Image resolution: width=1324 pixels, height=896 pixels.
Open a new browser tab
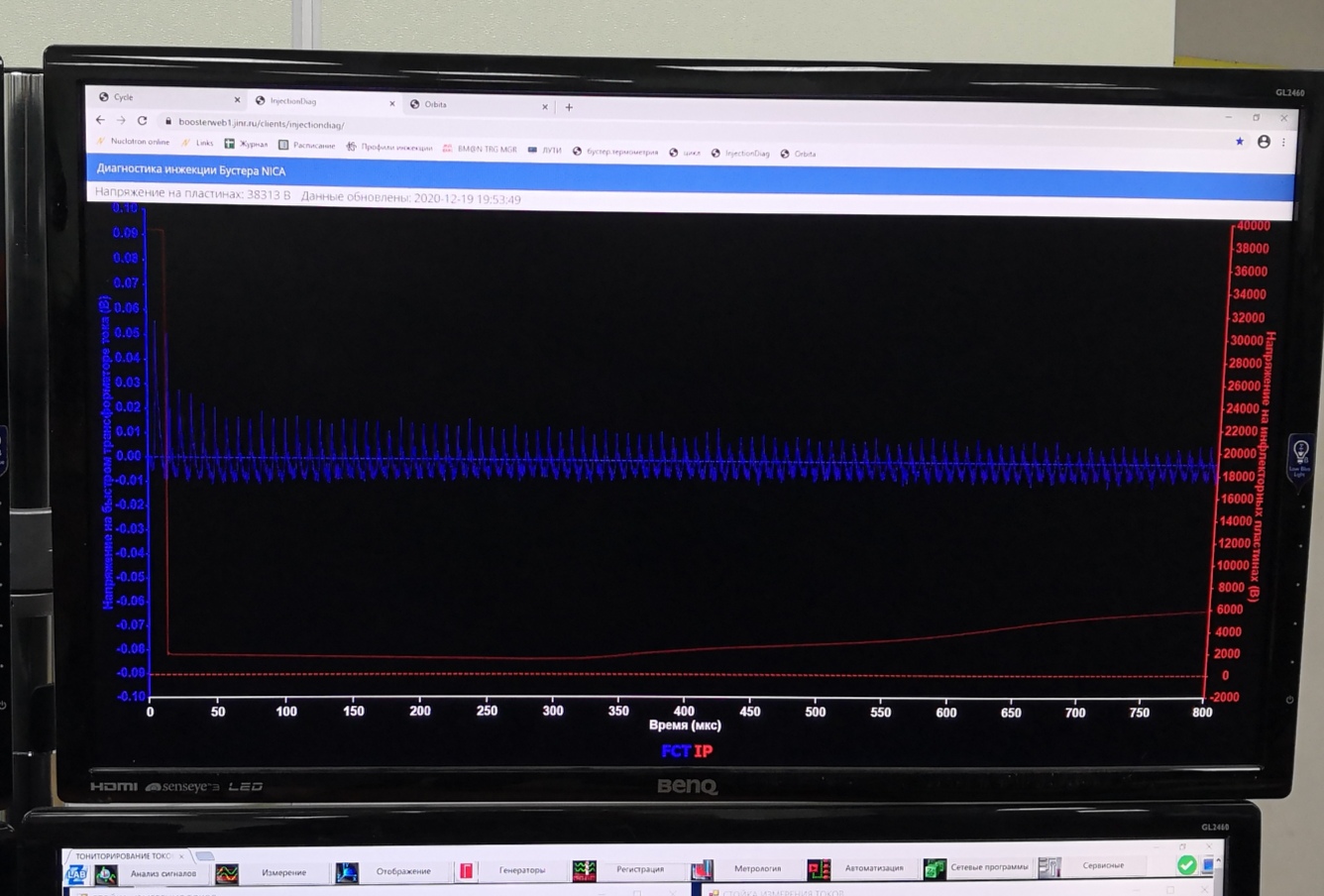tap(569, 107)
